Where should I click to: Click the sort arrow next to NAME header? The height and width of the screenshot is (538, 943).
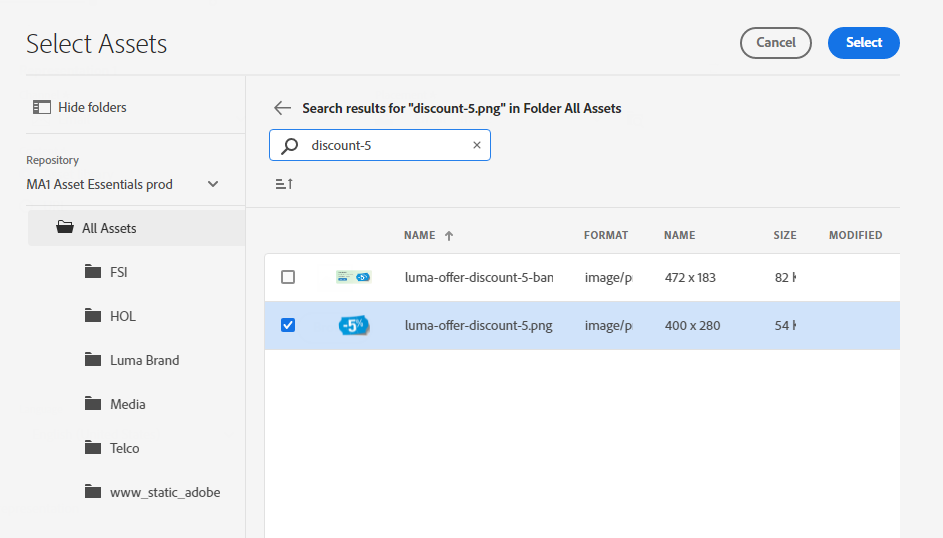coord(449,236)
